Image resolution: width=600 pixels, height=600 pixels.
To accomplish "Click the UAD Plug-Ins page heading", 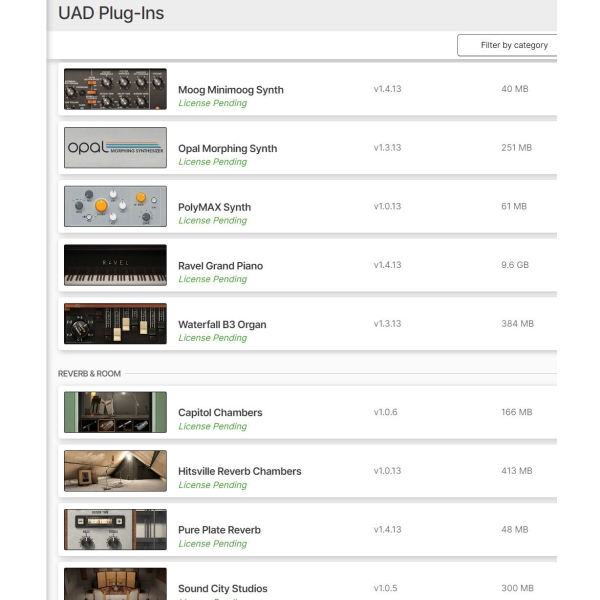I will [111, 13].
